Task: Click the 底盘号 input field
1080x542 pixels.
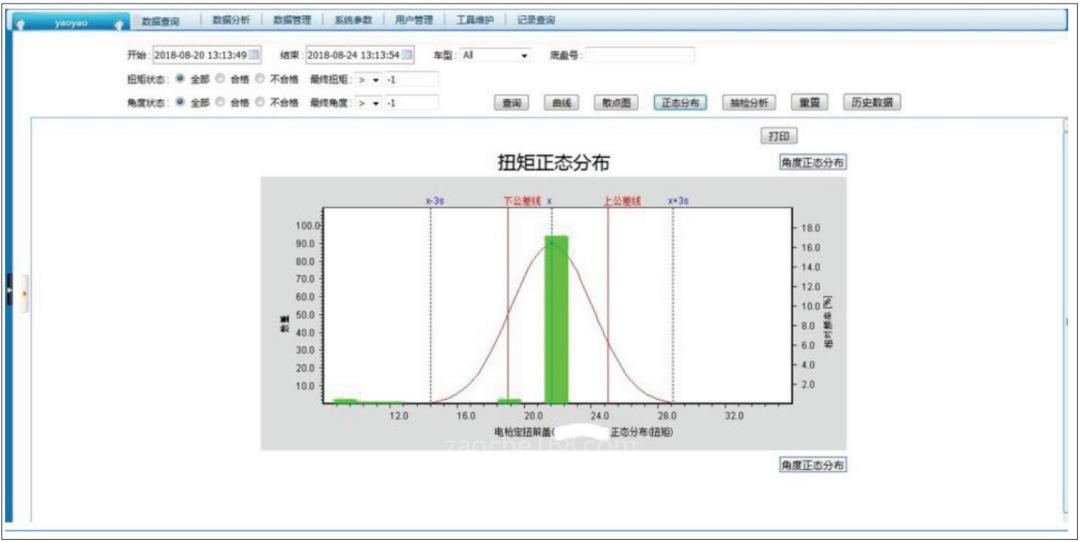Action: [x=640, y=56]
